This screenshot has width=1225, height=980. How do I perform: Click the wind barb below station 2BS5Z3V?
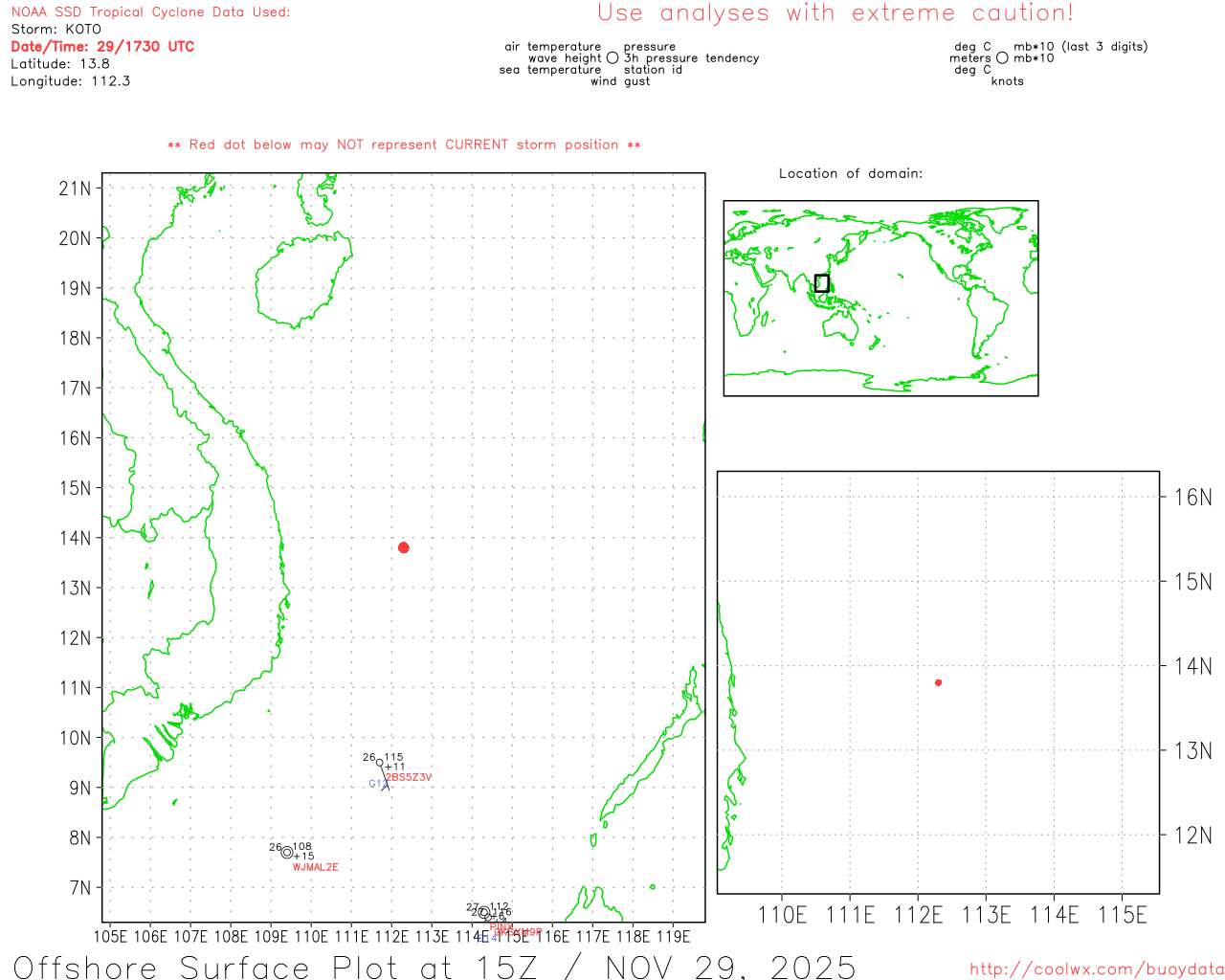pos(385,782)
